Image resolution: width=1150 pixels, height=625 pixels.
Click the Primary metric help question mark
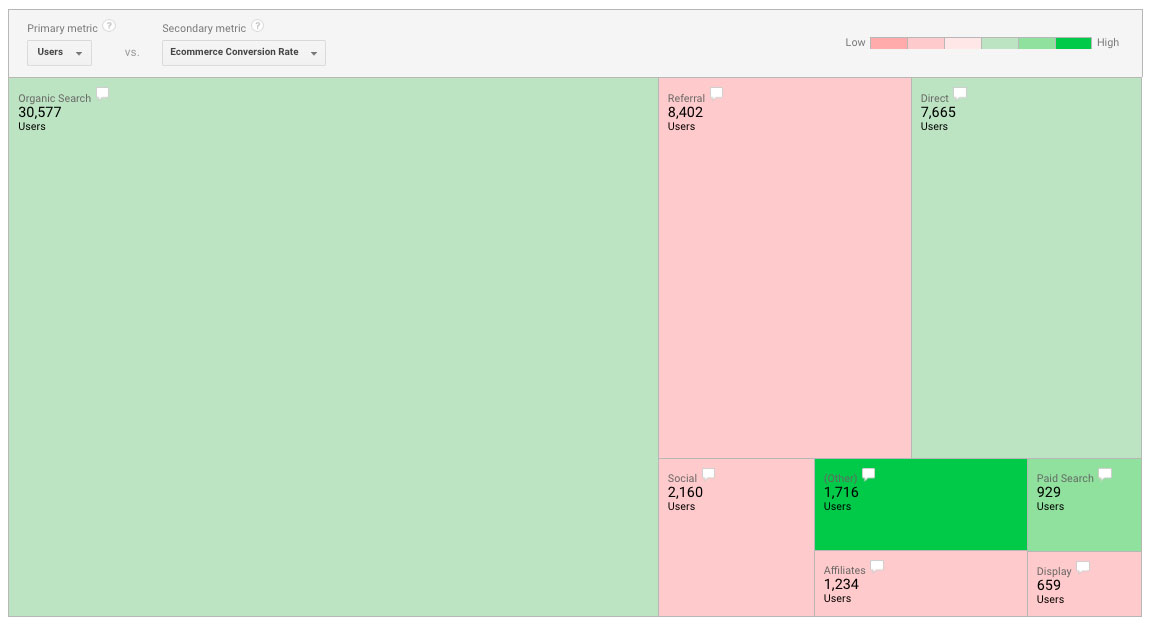tap(108, 26)
